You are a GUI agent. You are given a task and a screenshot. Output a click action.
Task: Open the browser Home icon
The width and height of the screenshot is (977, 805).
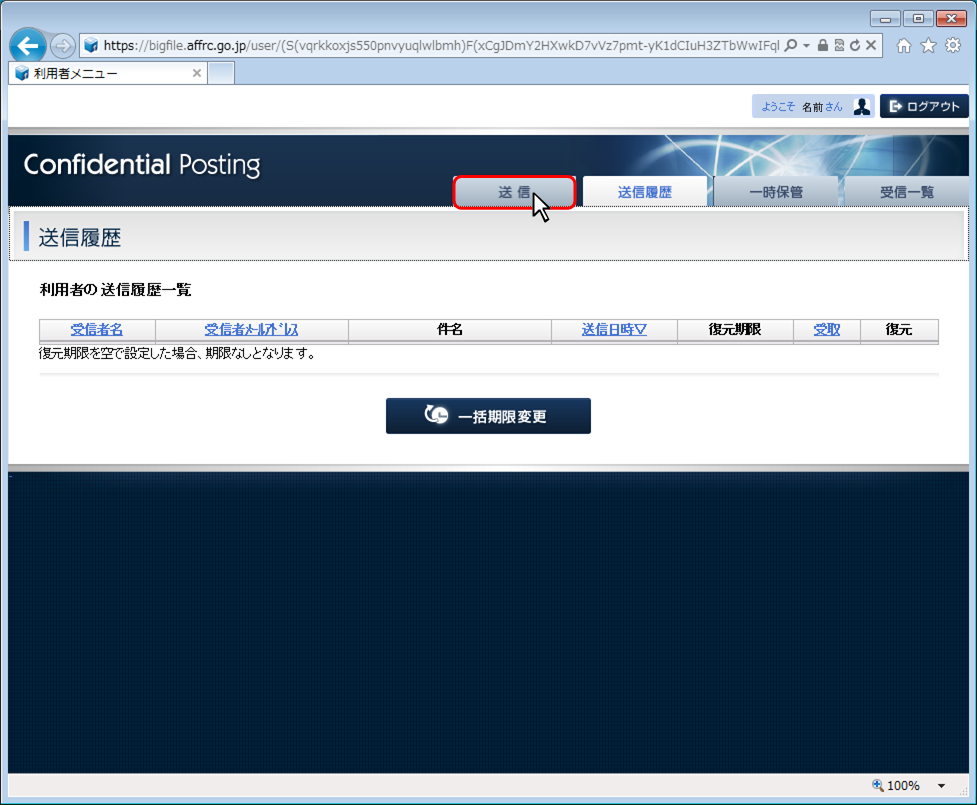[904, 45]
